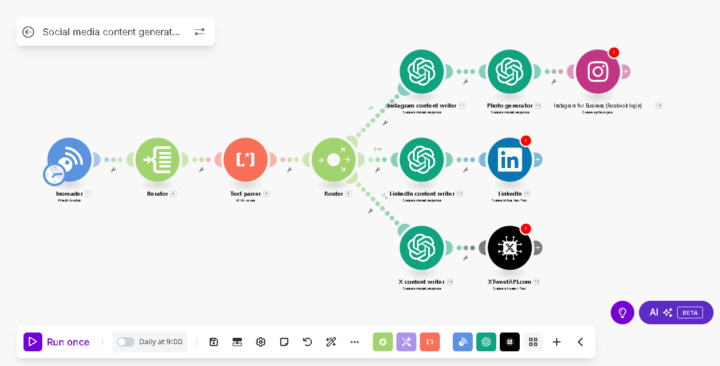720x366 pixels.
Task: Go back using the arrow beside scenario title
Action: pyautogui.click(x=28, y=32)
